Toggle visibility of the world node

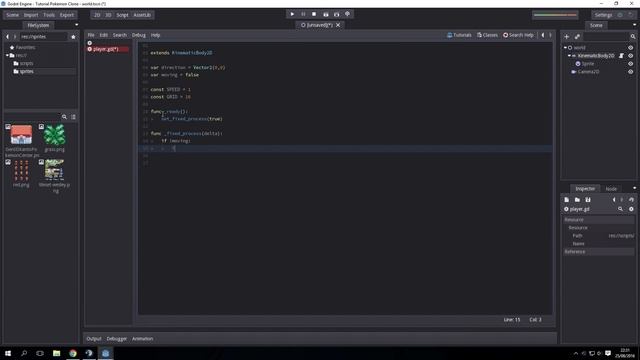tap(631, 48)
